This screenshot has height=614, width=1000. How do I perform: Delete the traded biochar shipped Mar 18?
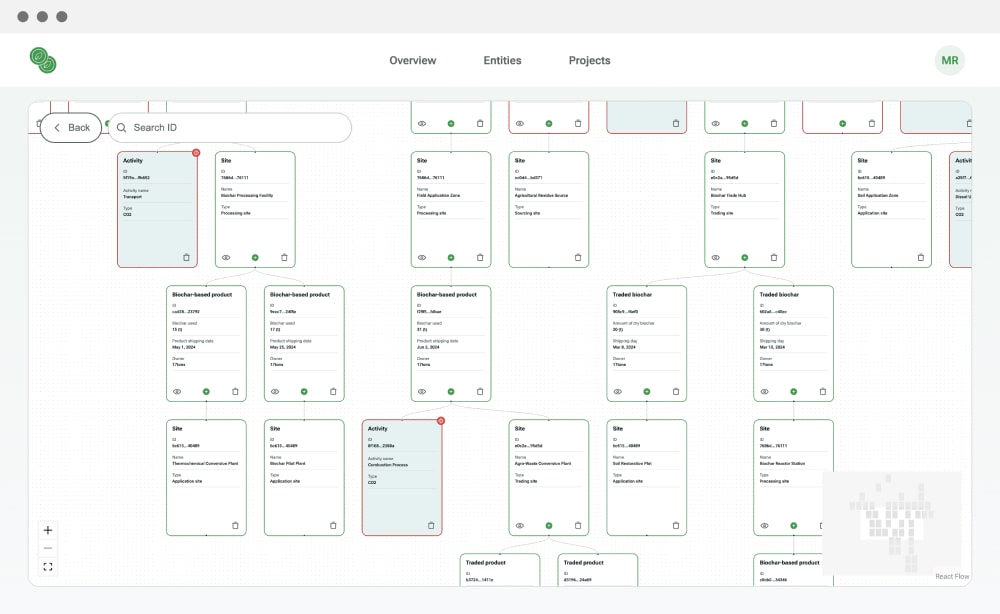[823, 391]
